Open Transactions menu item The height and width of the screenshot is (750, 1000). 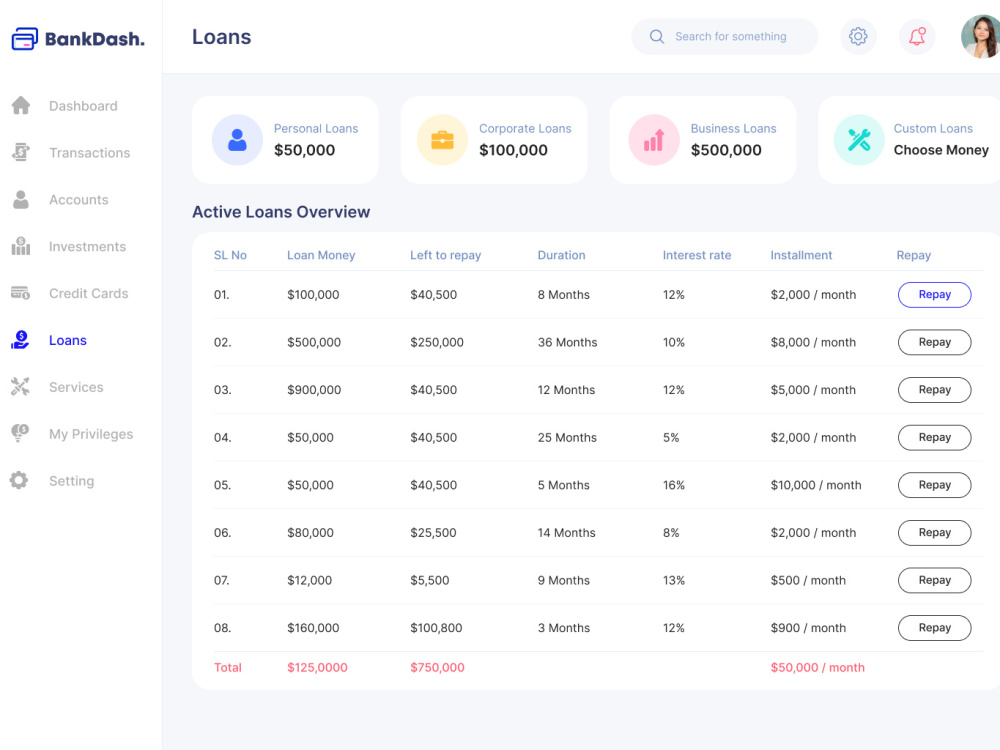pos(89,152)
